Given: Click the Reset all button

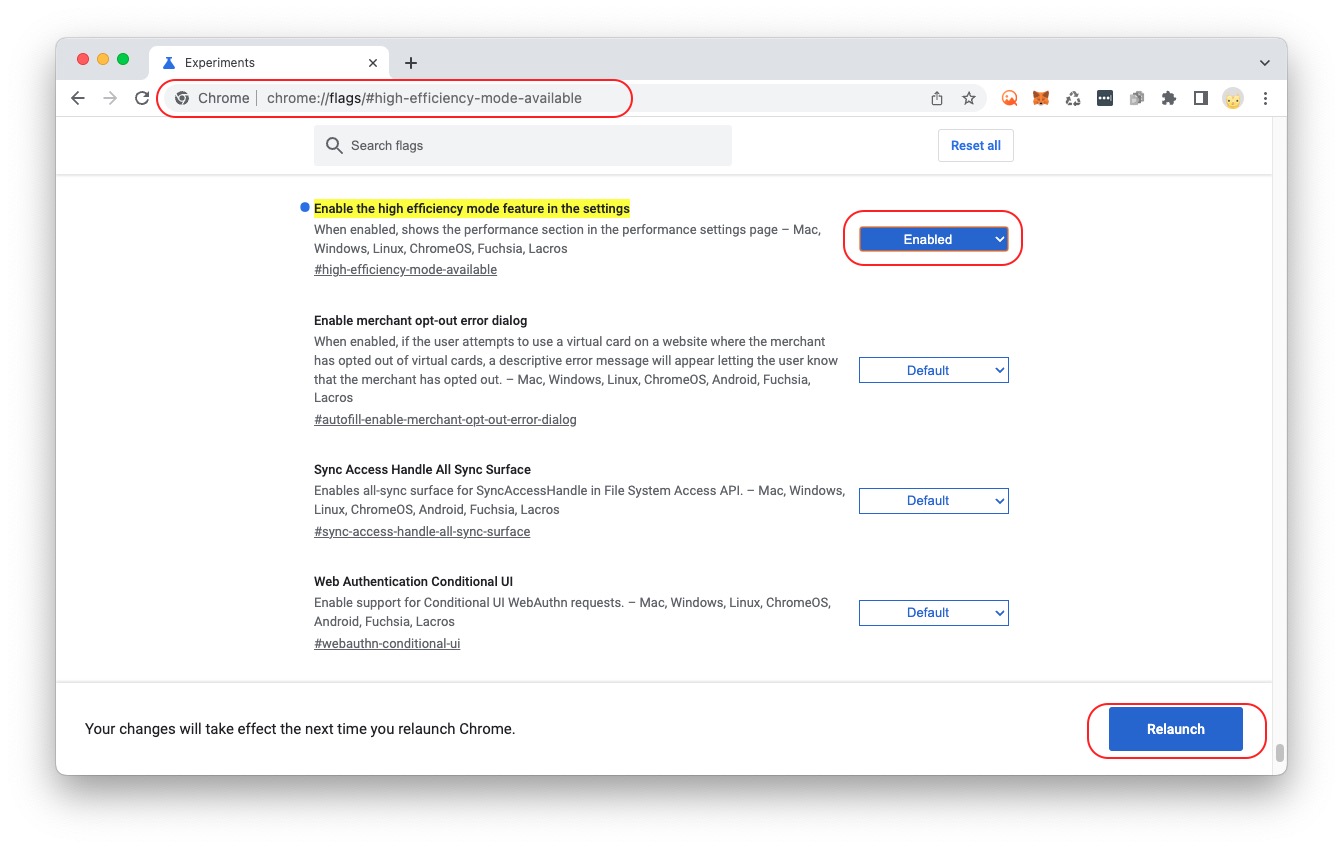Looking at the screenshot, I should 975,145.
